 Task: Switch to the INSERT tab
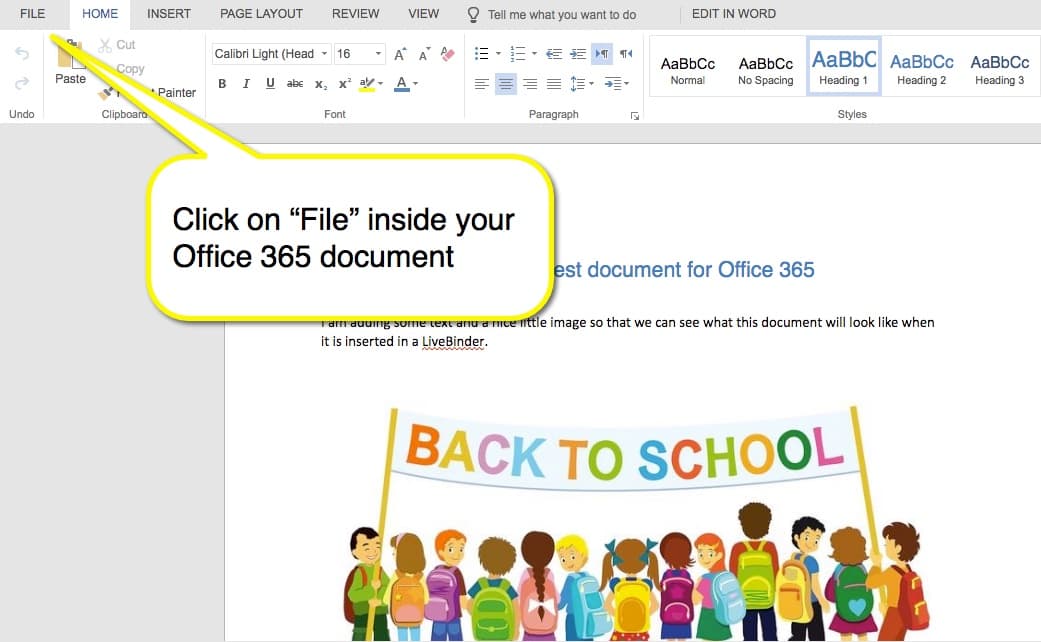(169, 14)
